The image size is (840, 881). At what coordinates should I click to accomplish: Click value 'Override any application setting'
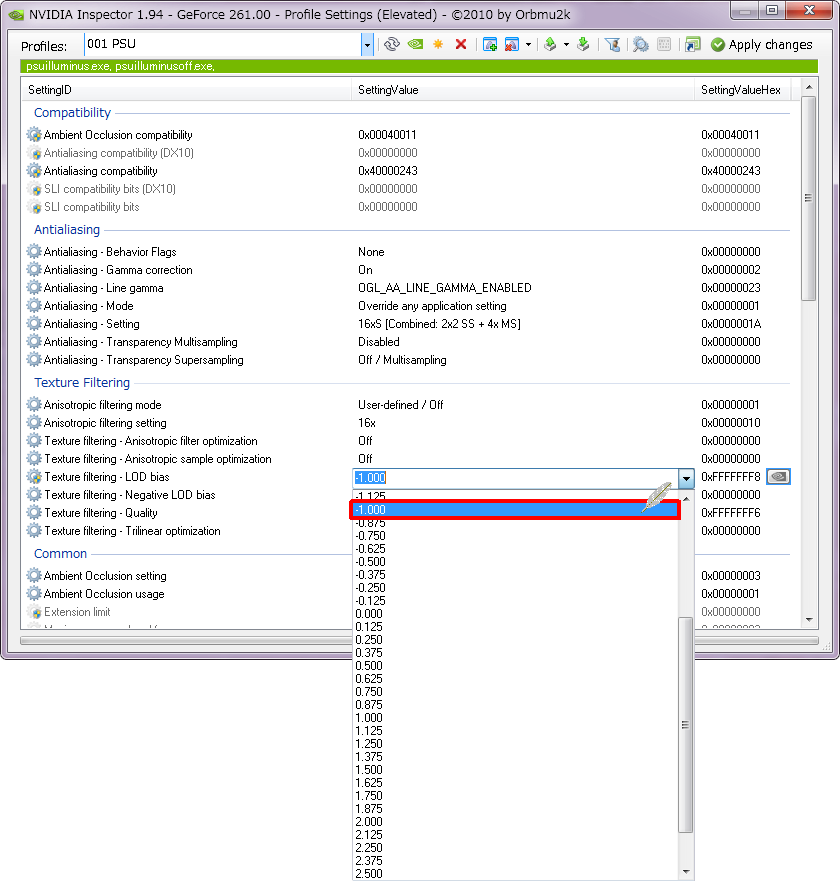[x=432, y=306]
